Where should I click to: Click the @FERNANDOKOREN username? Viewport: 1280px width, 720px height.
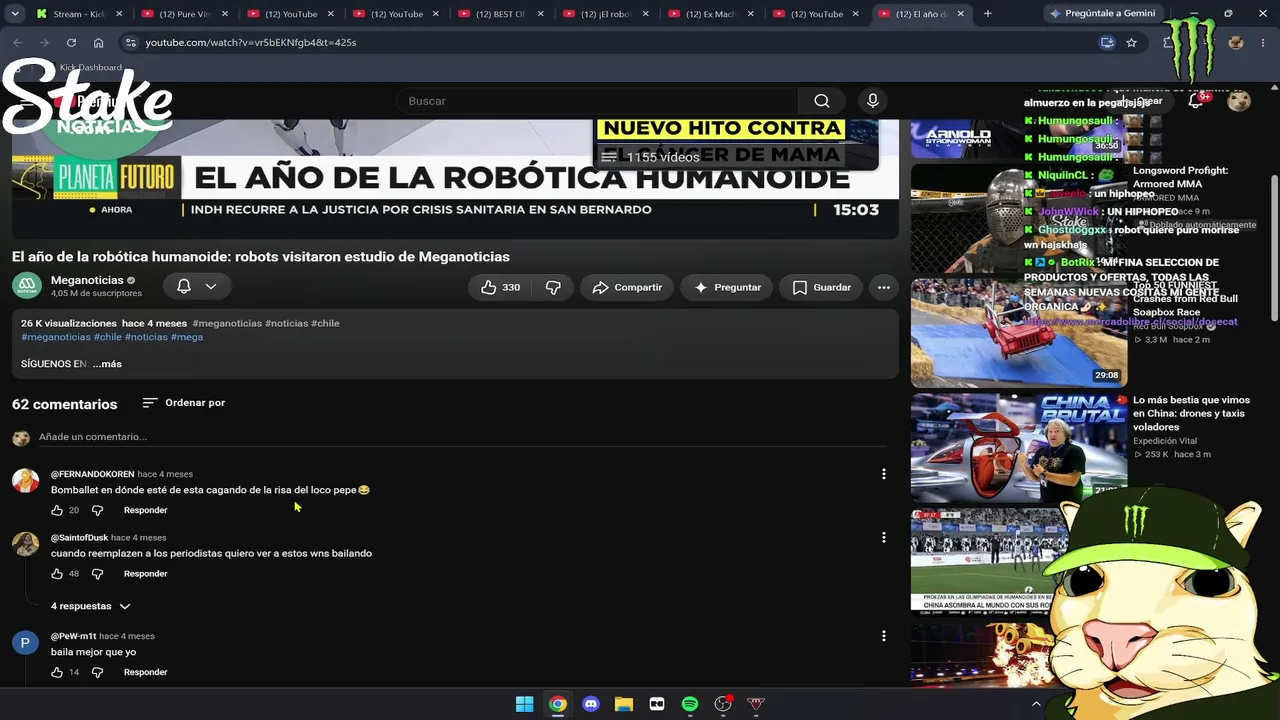(x=92, y=474)
